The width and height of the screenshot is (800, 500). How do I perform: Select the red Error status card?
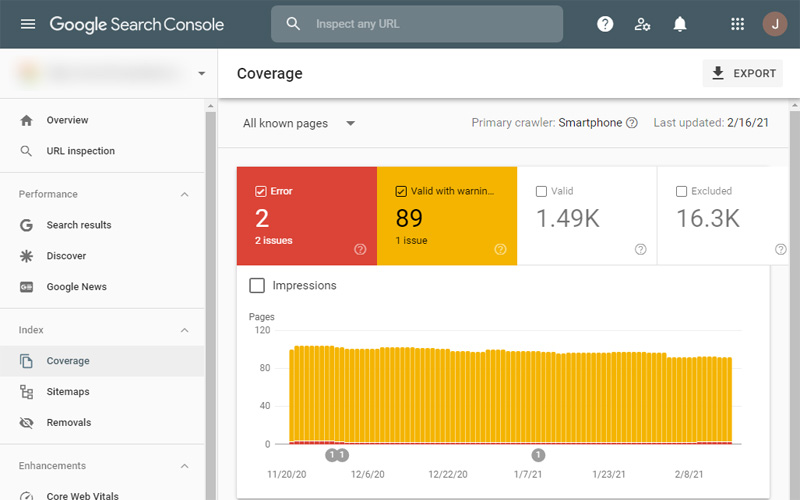[x=307, y=216]
